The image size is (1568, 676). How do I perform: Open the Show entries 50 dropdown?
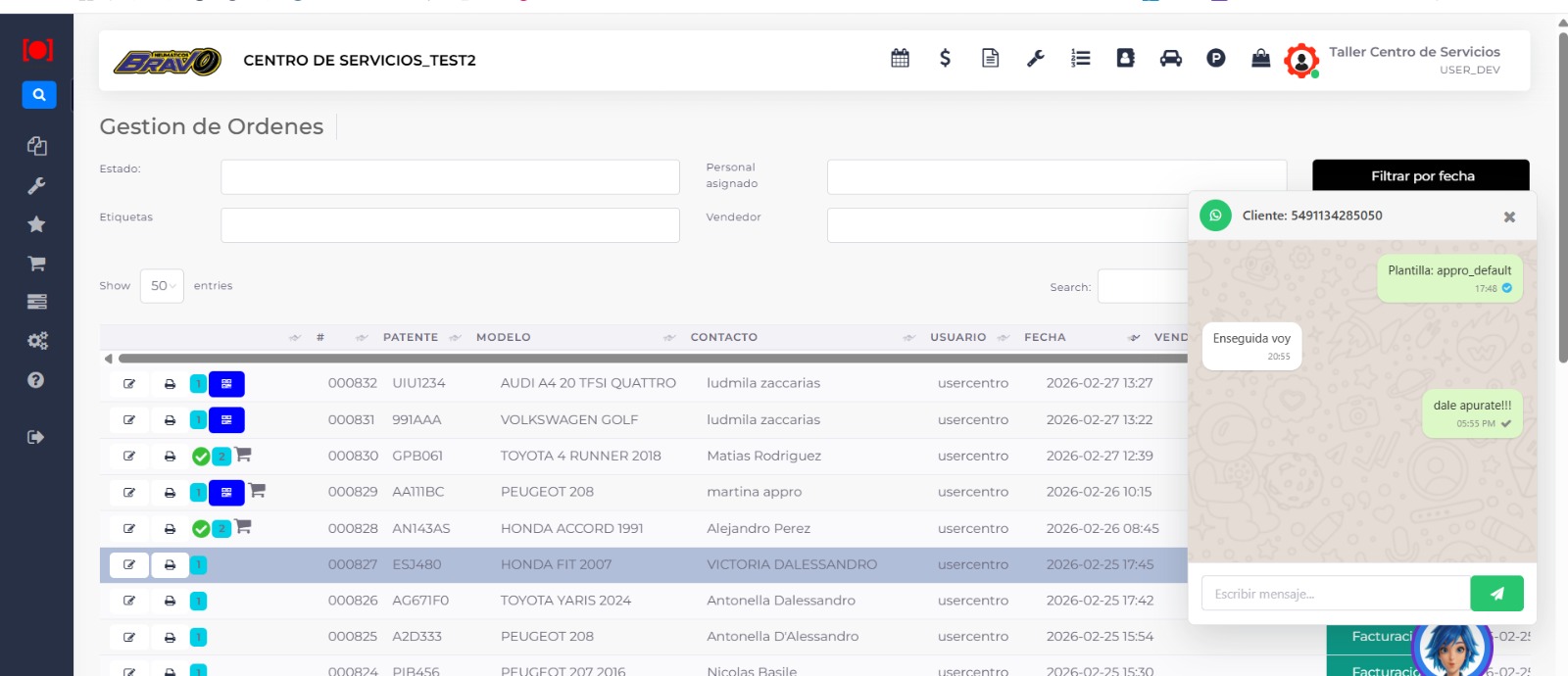(x=162, y=286)
